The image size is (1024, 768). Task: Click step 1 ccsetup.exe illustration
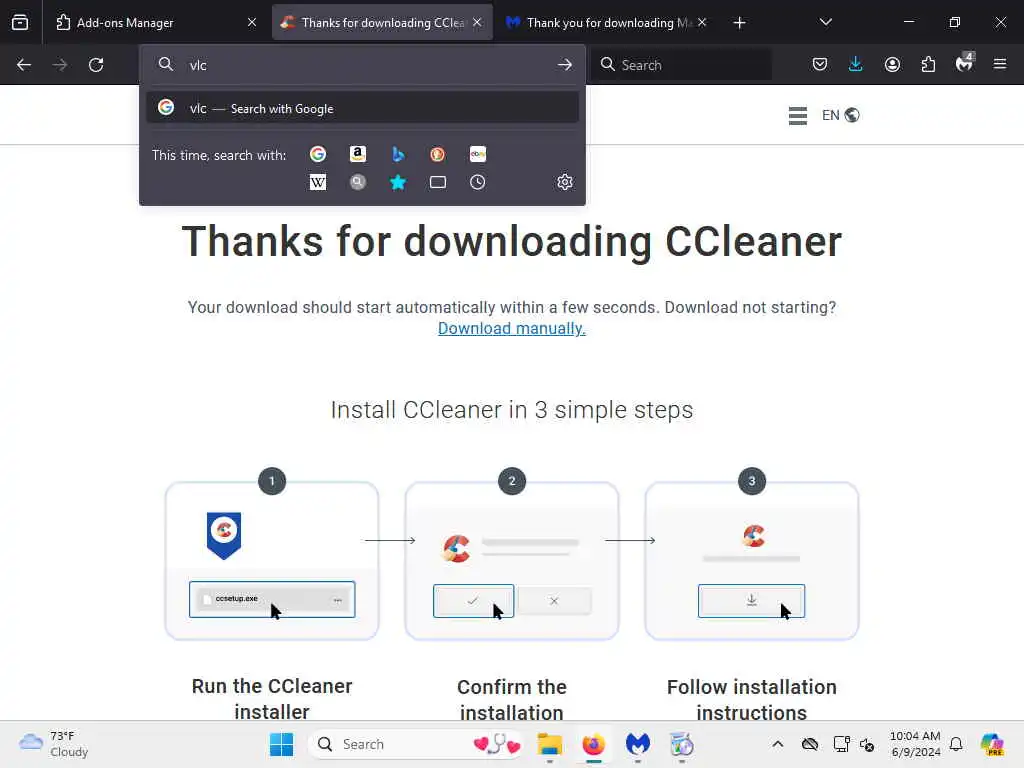272,599
